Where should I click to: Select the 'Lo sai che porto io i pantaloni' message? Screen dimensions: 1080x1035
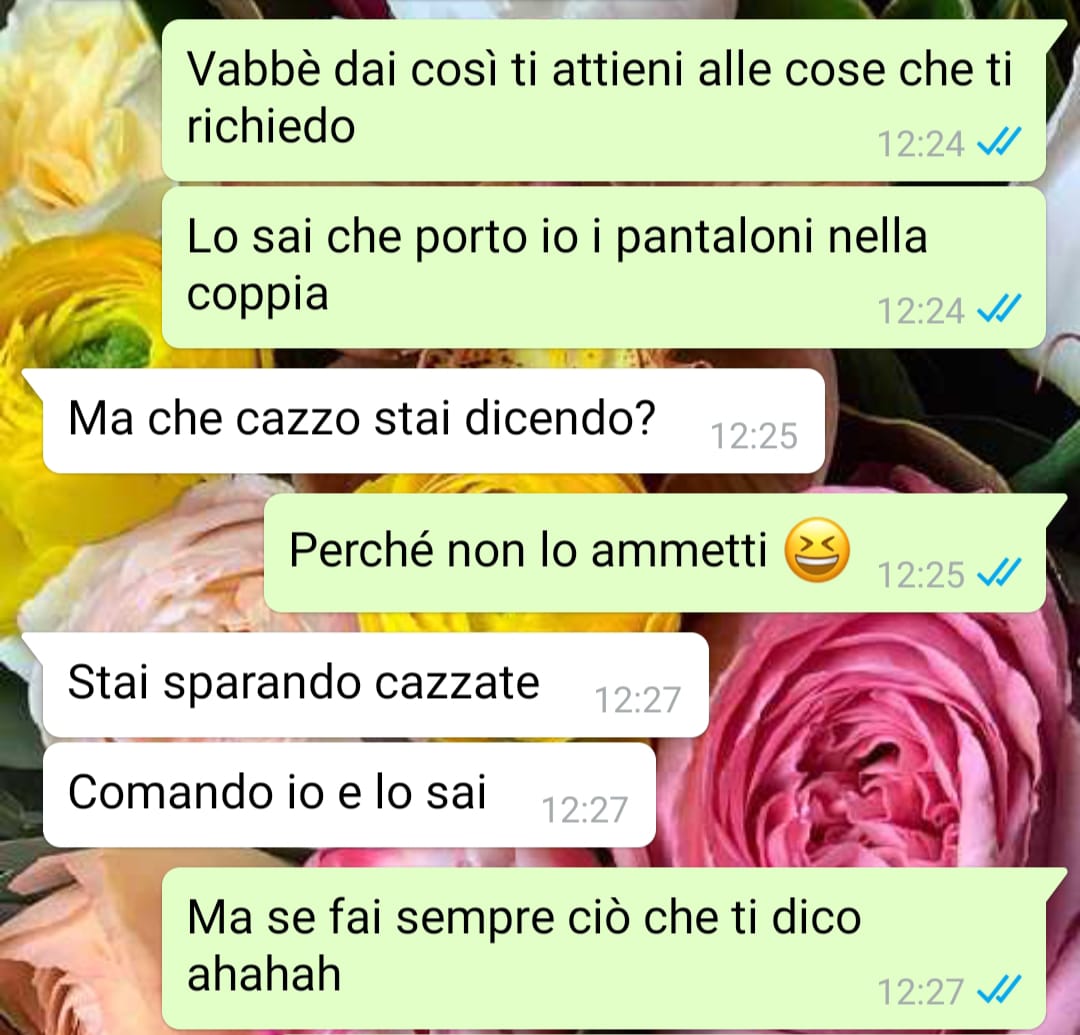(603, 267)
